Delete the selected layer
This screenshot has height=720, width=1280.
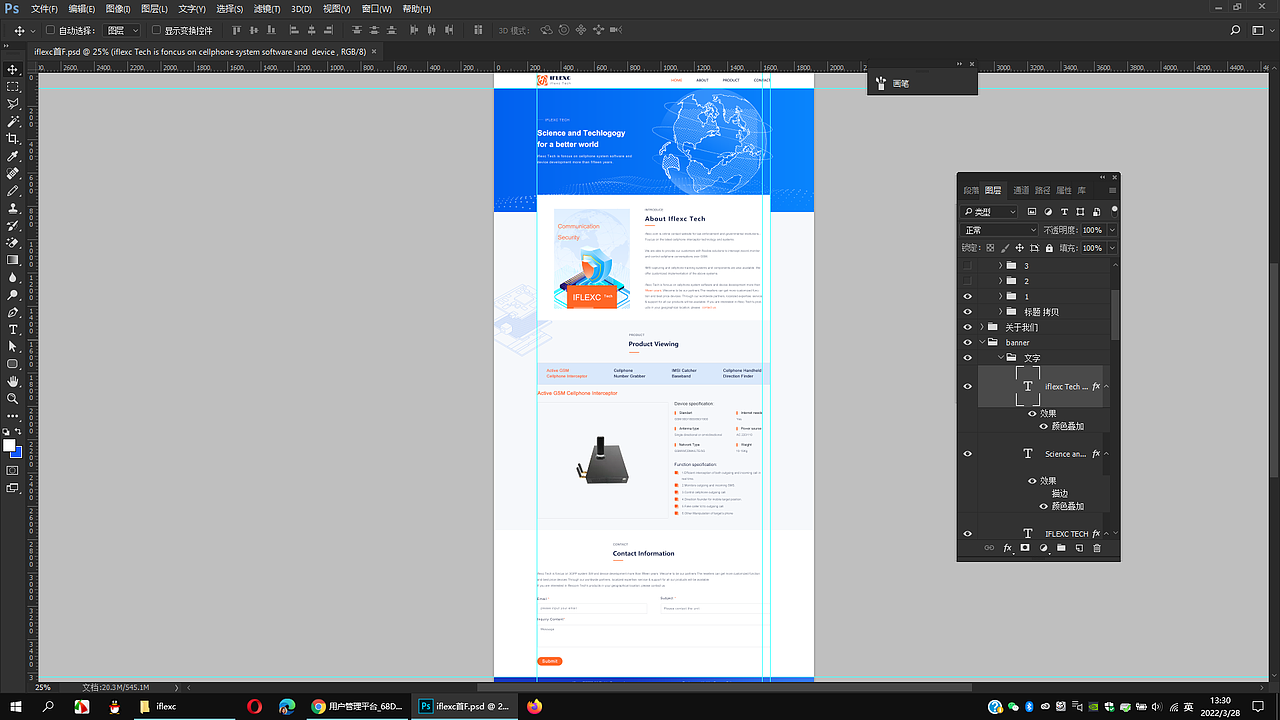pos(1097,548)
